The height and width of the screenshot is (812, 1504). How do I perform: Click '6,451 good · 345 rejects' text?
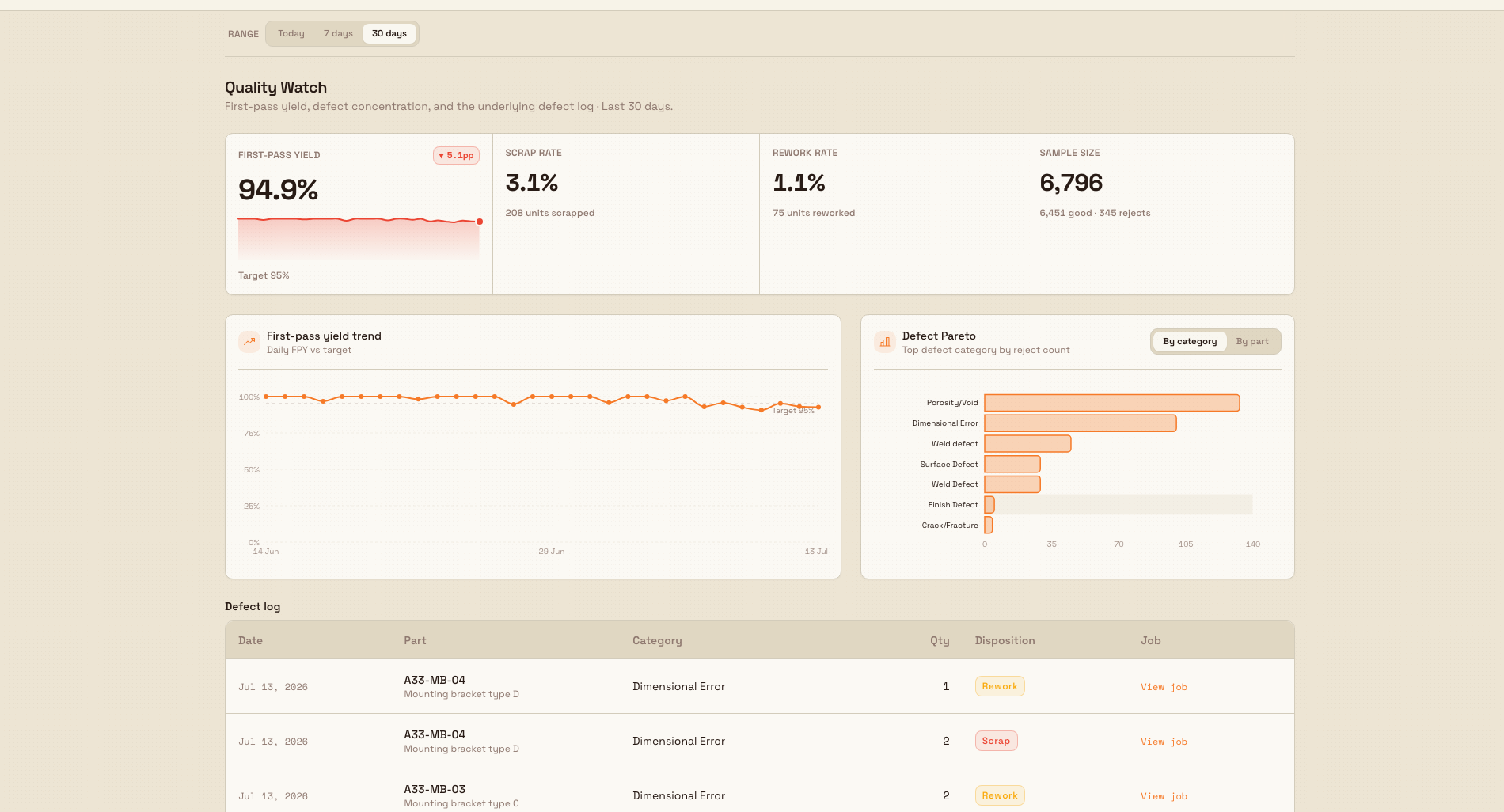(x=1095, y=213)
